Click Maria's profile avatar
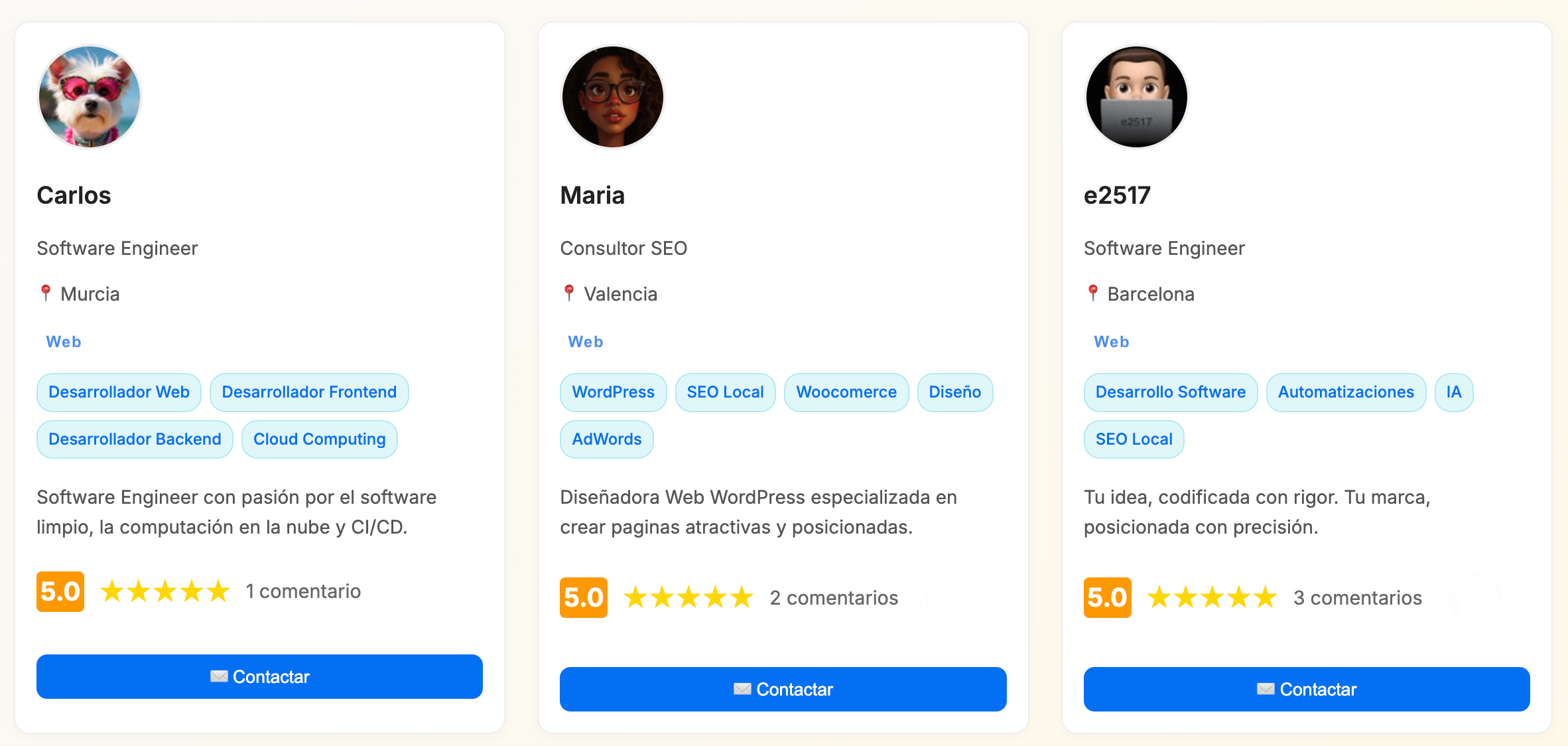Viewport: 1568px width, 746px height. pyautogui.click(x=612, y=97)
